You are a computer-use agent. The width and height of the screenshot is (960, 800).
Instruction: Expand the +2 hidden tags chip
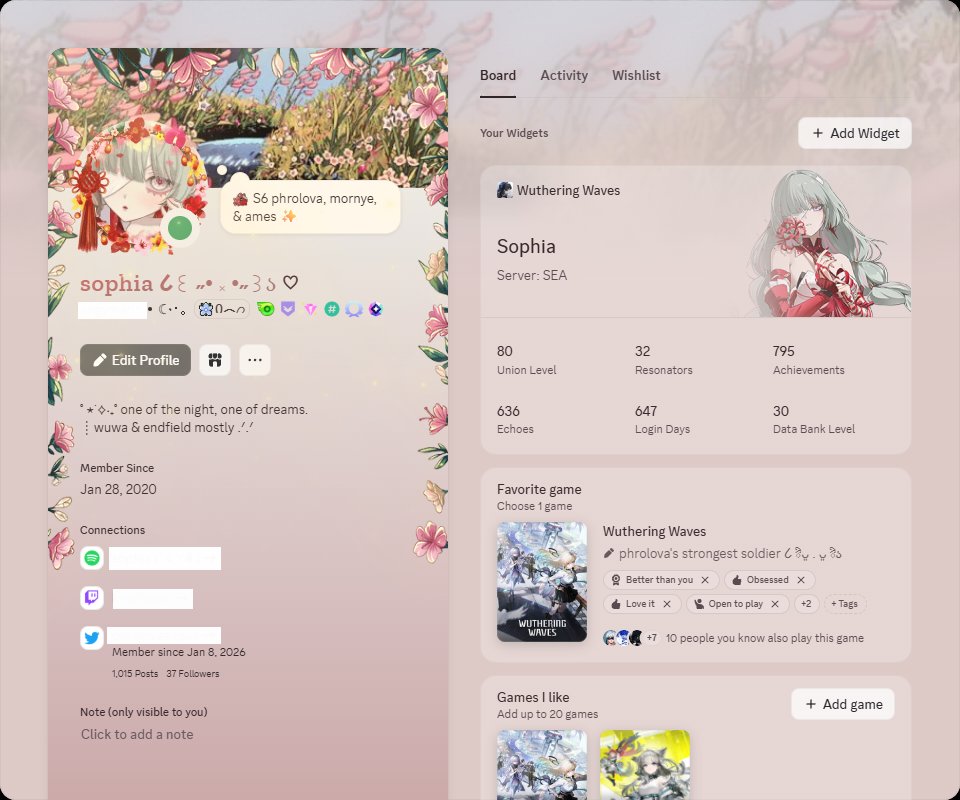click(x=806, y=604)
